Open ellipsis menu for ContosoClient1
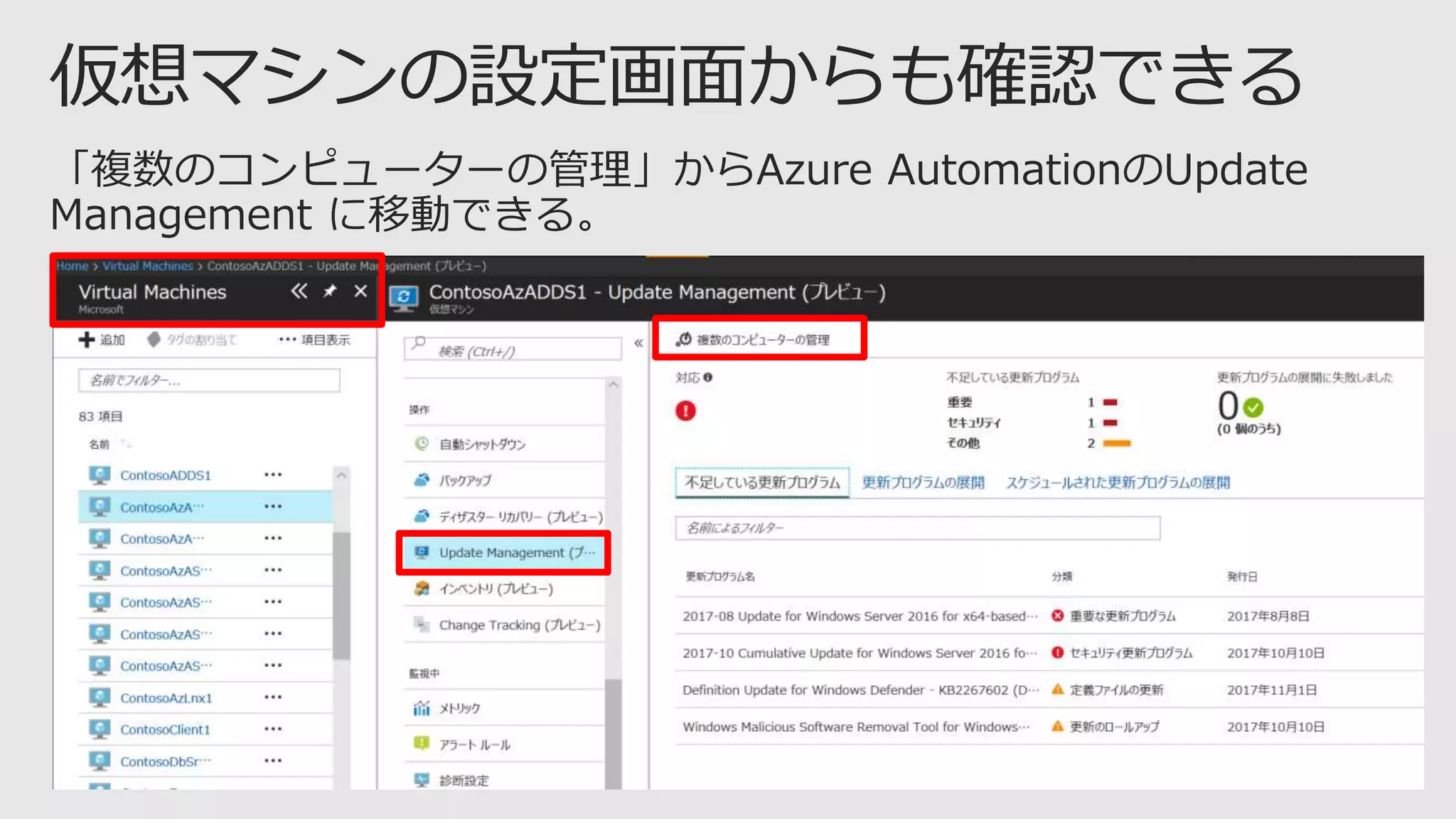The width and height of the screenshot is (1456, 819). (273, 729)
